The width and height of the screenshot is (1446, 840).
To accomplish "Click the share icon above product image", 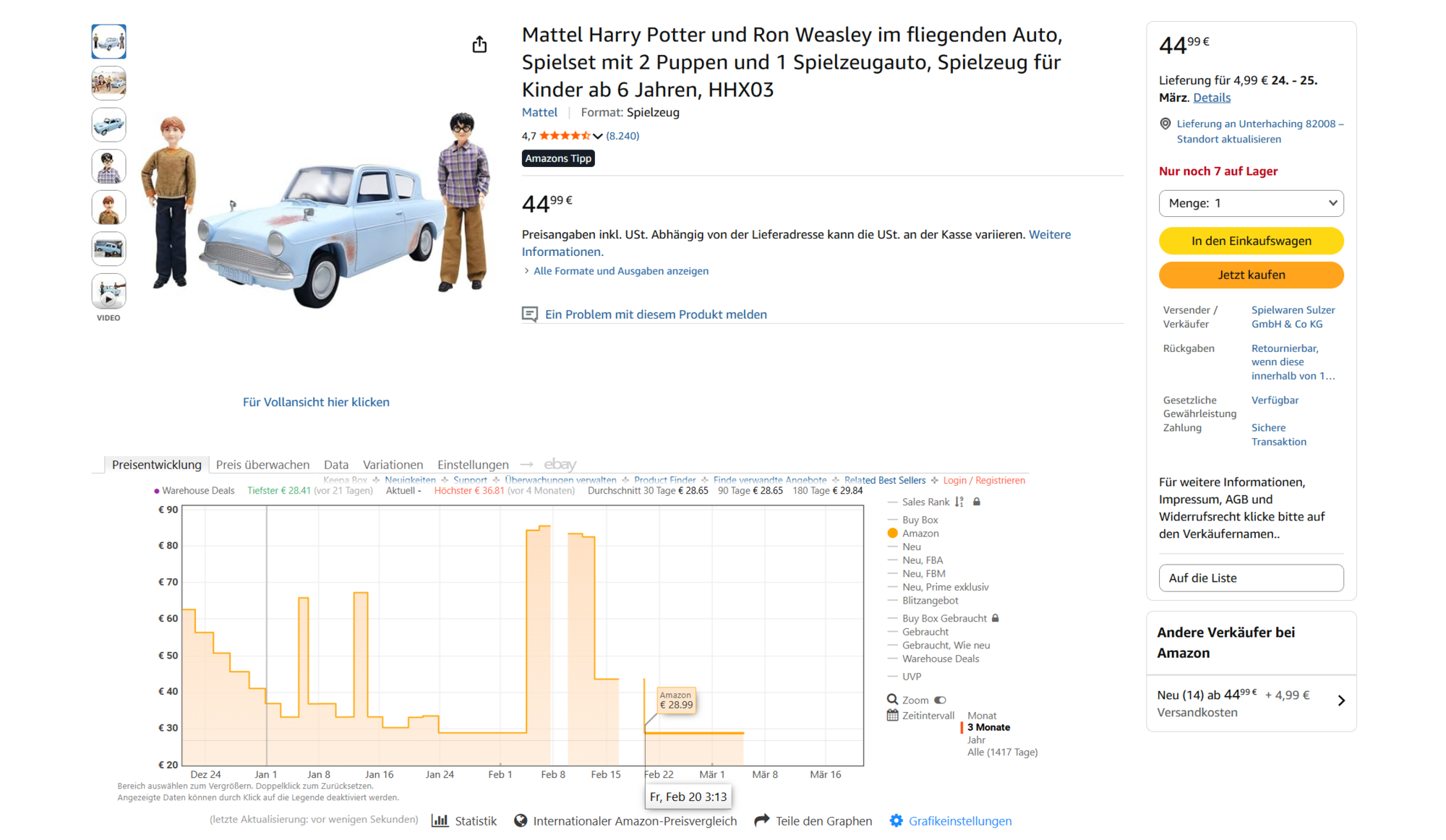I will tap(479, 45).
